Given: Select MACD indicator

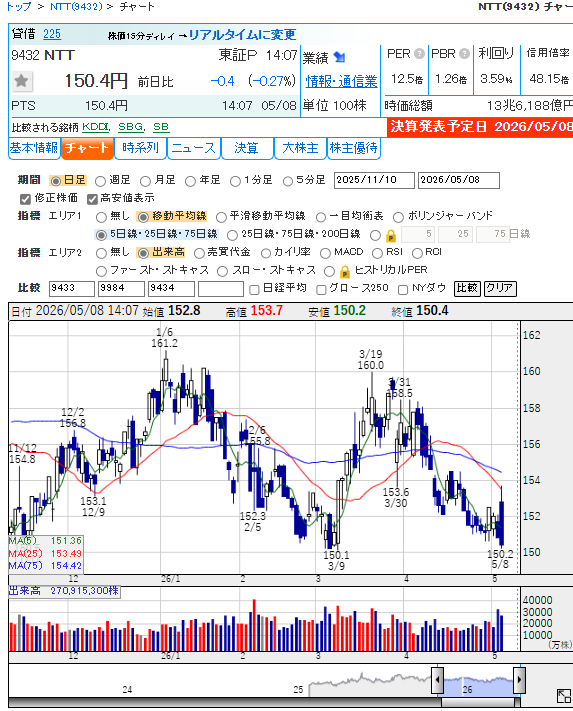Looking at the screenshot, I should (325, 253).
